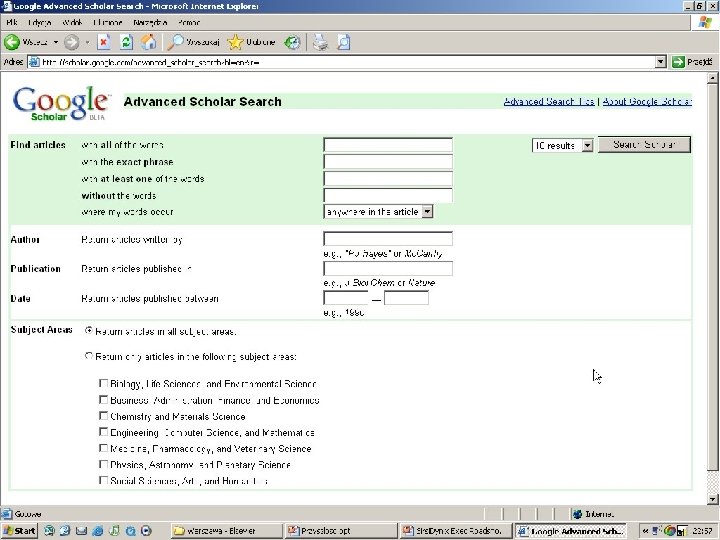The image size is (720, 540).
Task: Open Ulubione favorites star
Action: point(235,42)
